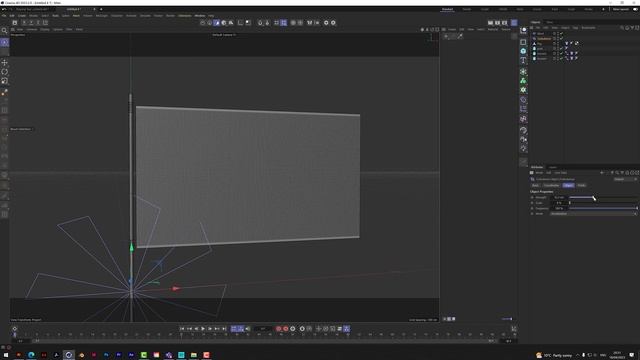Open the Bookmarks menu in Object Manager
This screenshot has height=360, width=640.
tap(588, 28)
